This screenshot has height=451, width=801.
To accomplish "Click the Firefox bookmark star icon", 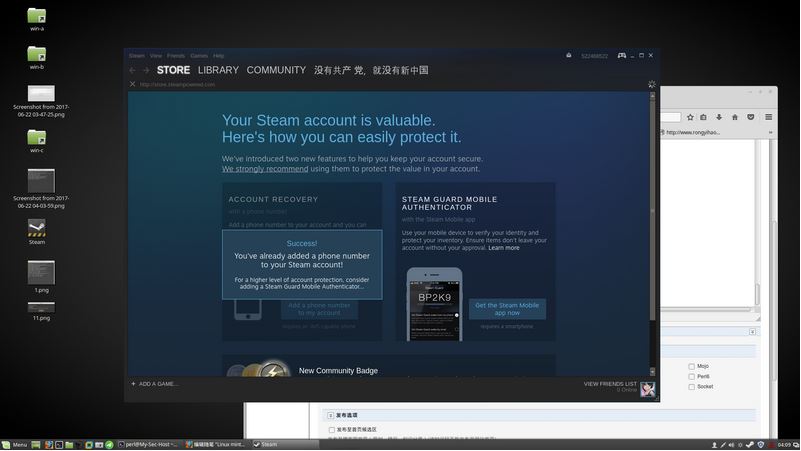I will [x=690, y=117].
